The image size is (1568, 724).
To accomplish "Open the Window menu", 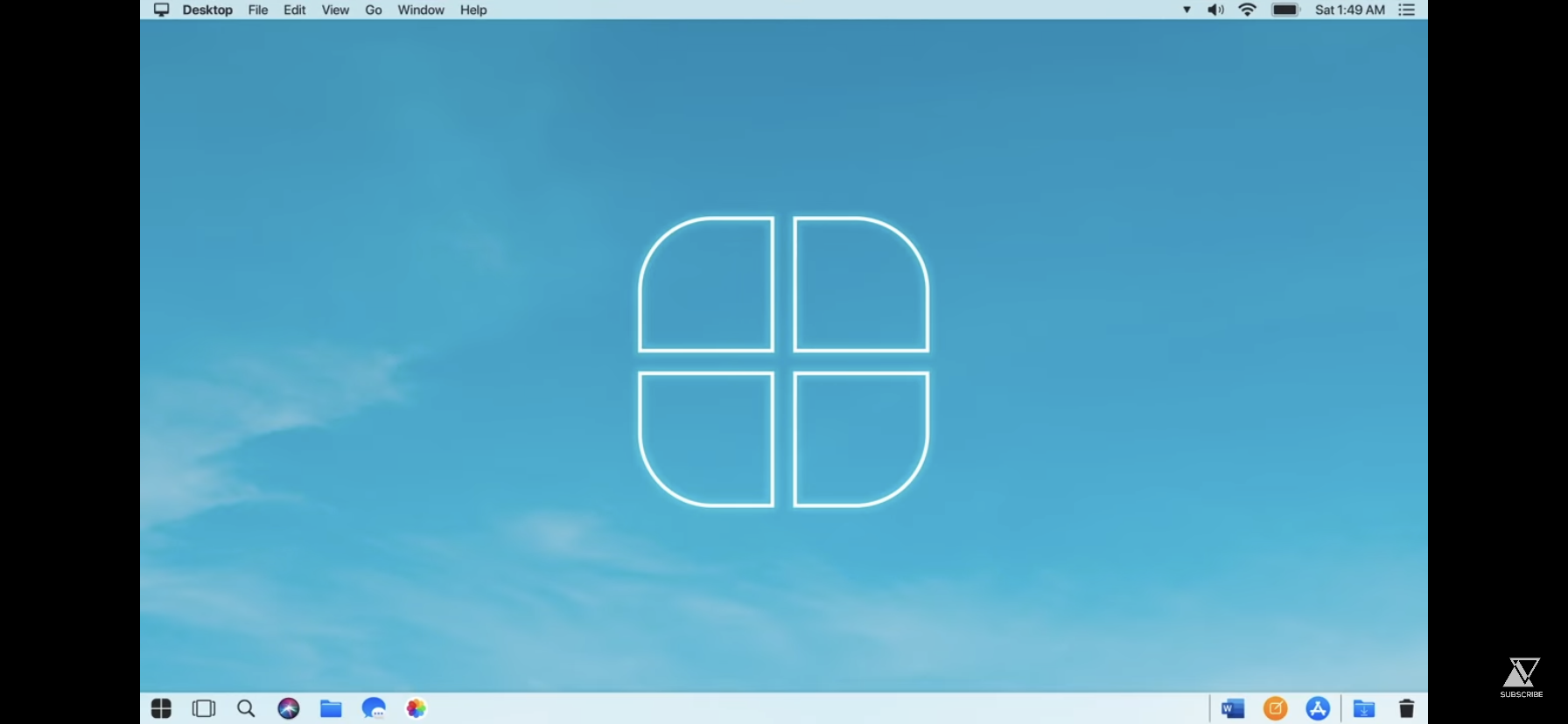I will (421, 10).
